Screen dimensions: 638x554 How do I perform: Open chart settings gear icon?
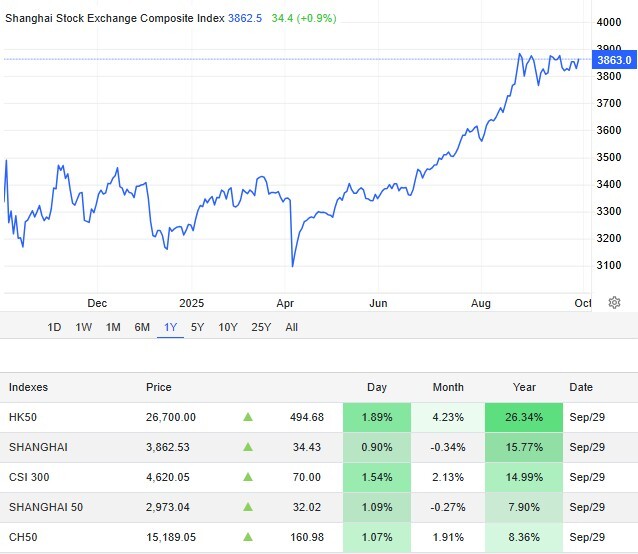[x=613, y=303]
